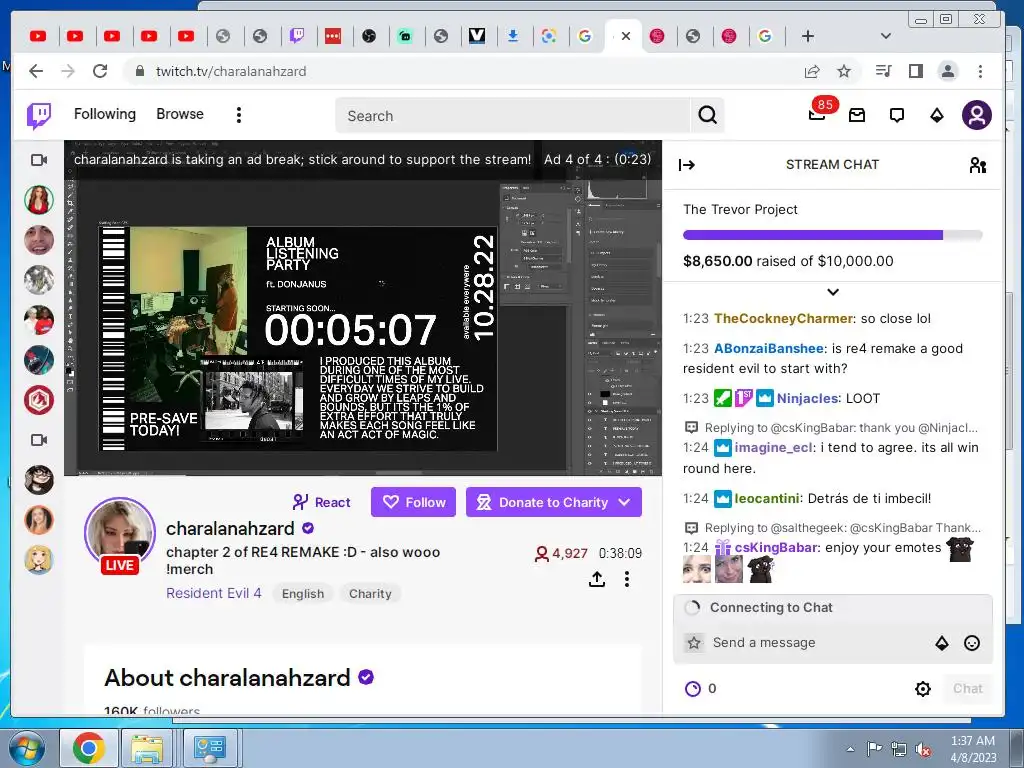Open chat settings gear icon
The height and width of the screenshot is (768, 1024).
(x=923, y=688)
